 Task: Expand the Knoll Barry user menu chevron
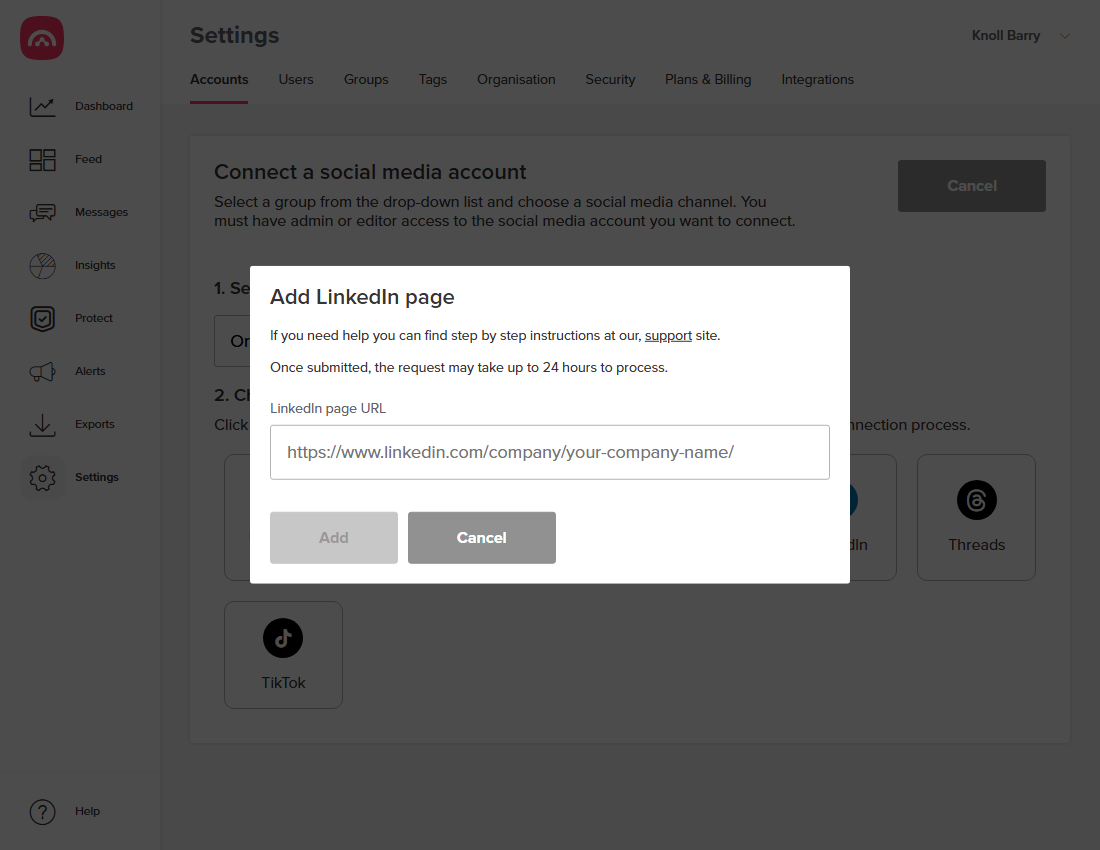[x=1064, y=36]
